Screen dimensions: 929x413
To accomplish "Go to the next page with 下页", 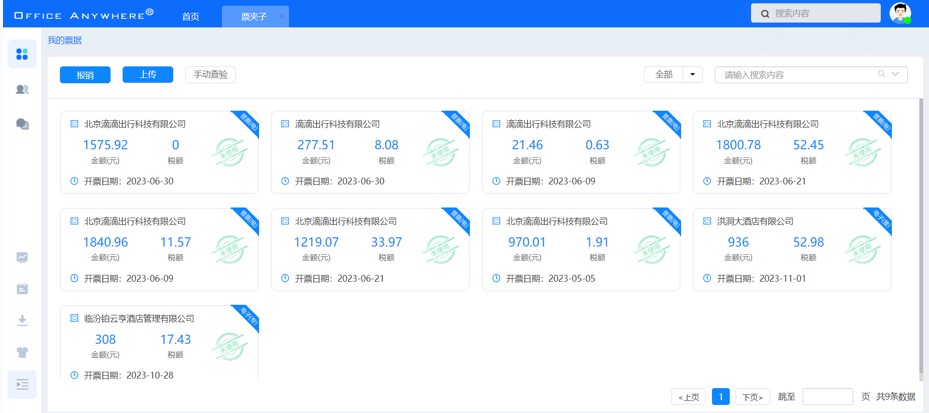I will (752, 397).
